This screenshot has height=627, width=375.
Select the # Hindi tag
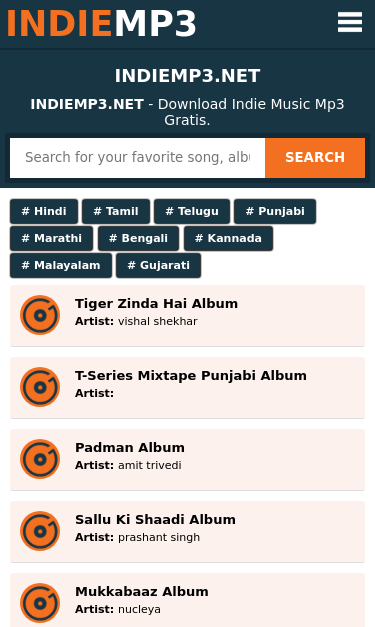point(44,211)
